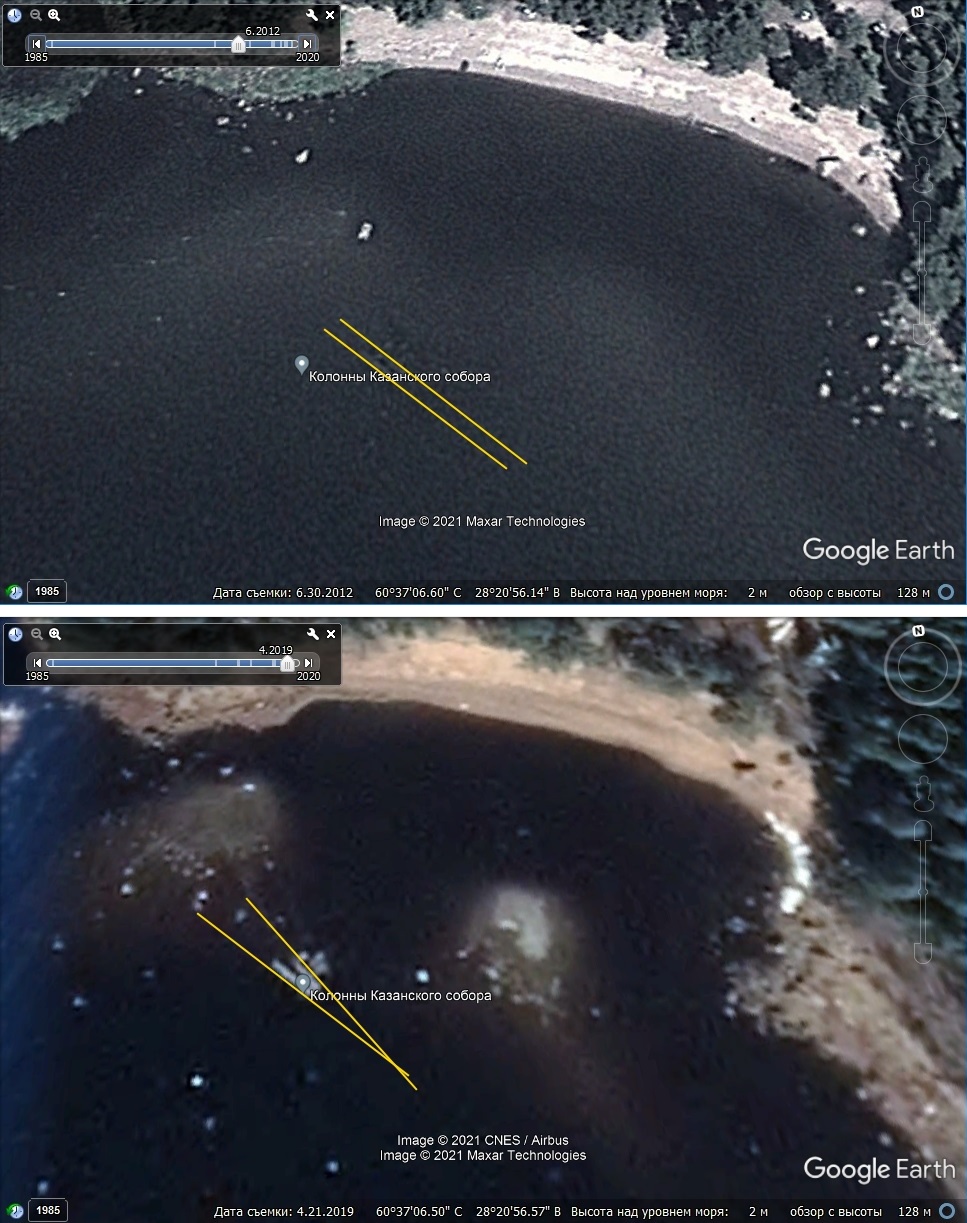Click the status bar clock icon in 2012 view

click(15, 592)
